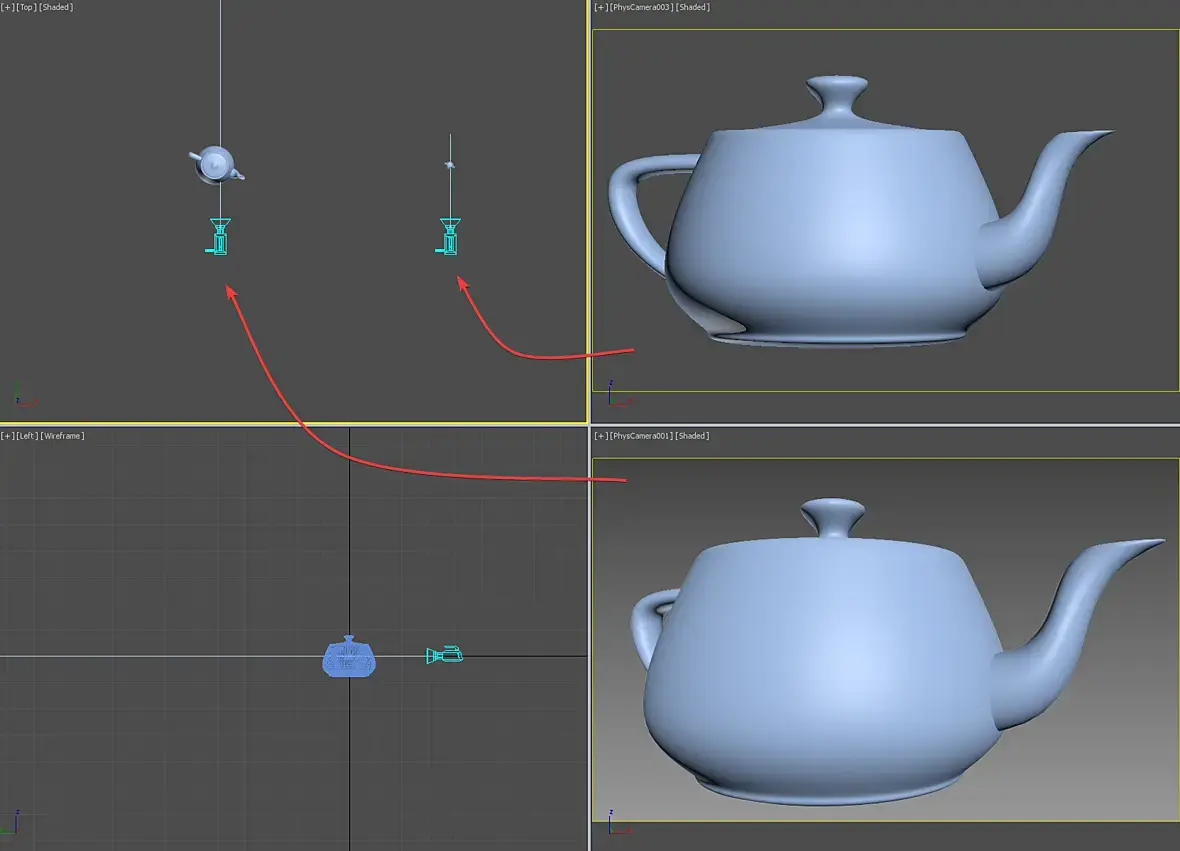The image size is (1180, 851).
Task: Select the left camera in Top viewport
Action: click(218, 237)
